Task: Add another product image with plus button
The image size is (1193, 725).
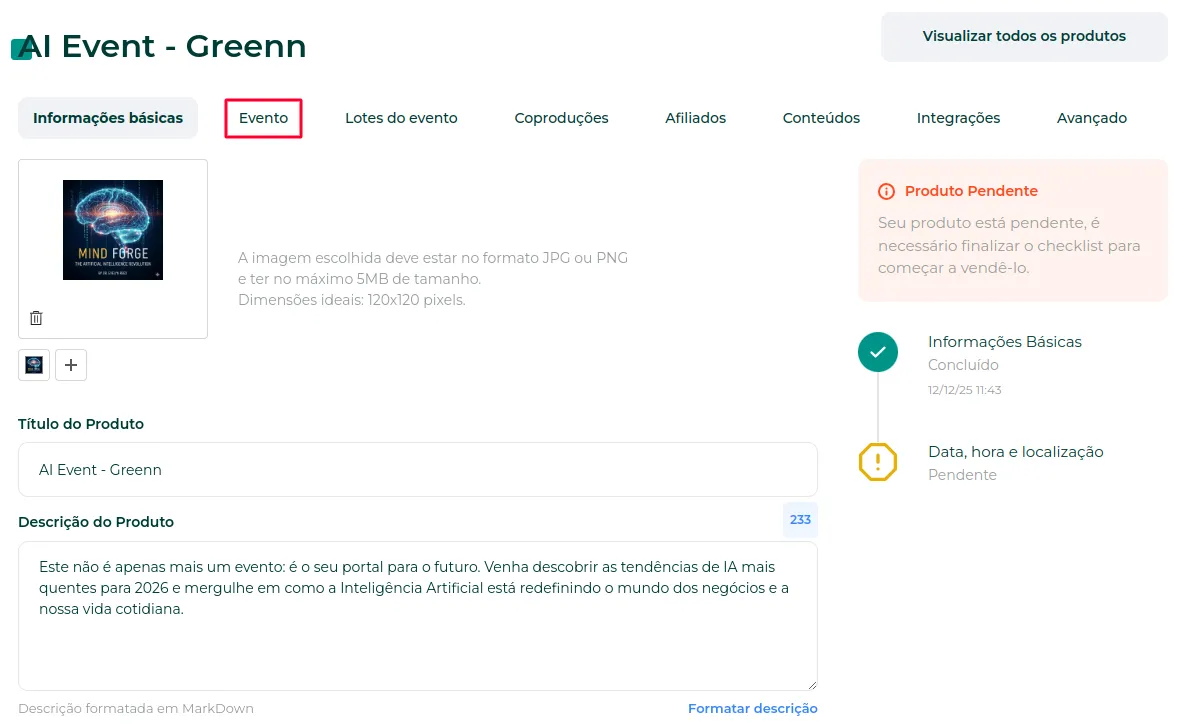Action: click(71, 365)
